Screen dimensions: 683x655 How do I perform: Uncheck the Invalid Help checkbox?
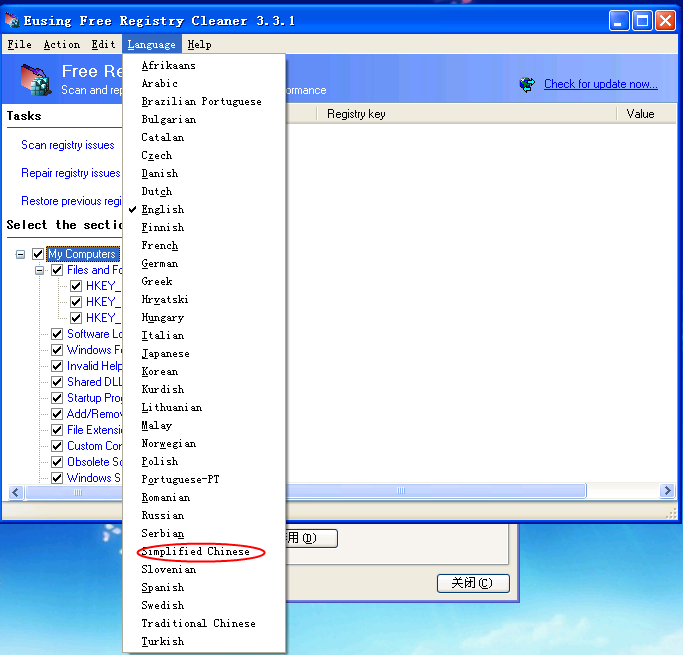pyautogui.click(x=57, y=366)
